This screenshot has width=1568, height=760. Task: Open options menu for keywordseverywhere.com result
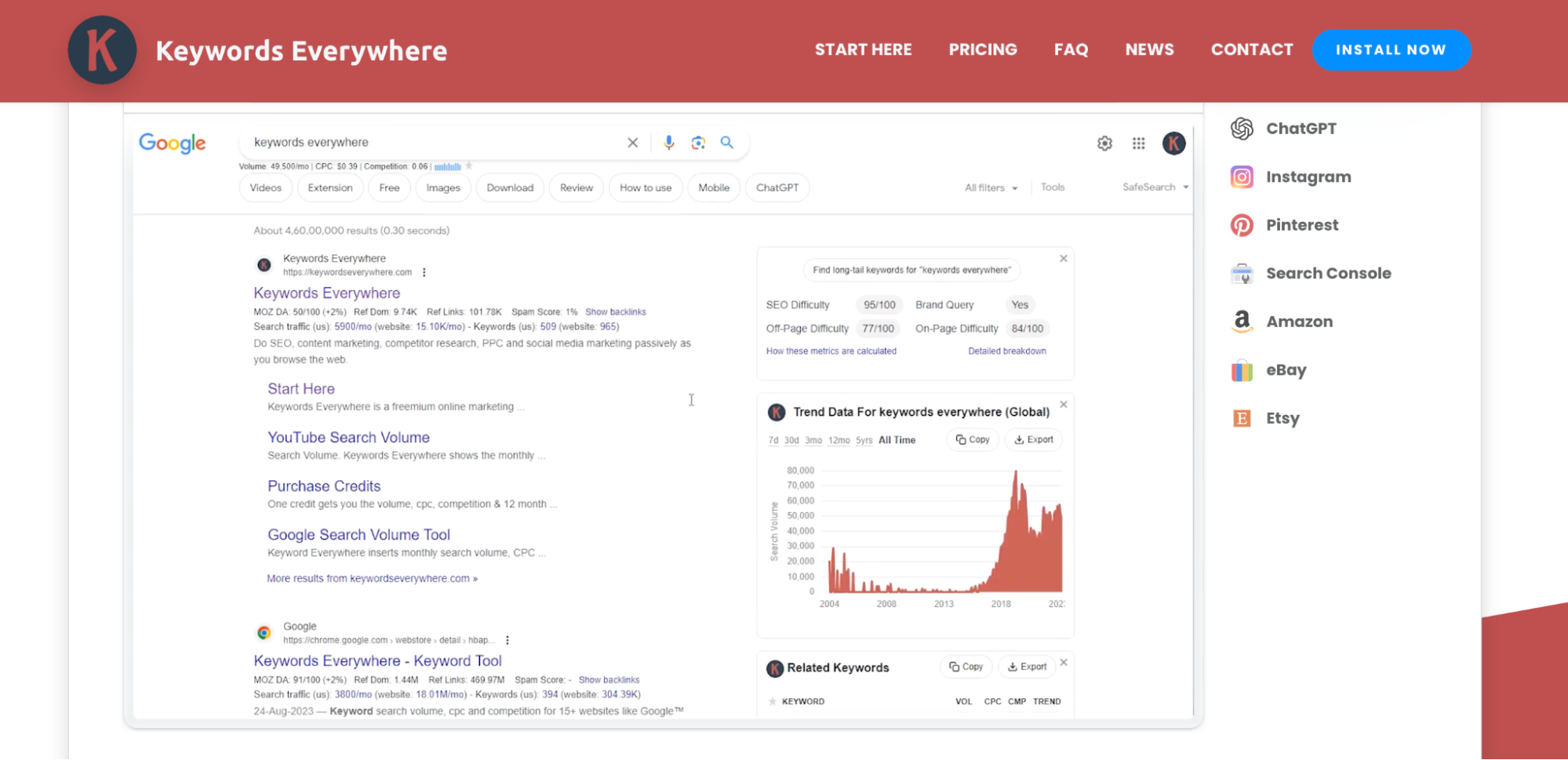tap(424, 273)
